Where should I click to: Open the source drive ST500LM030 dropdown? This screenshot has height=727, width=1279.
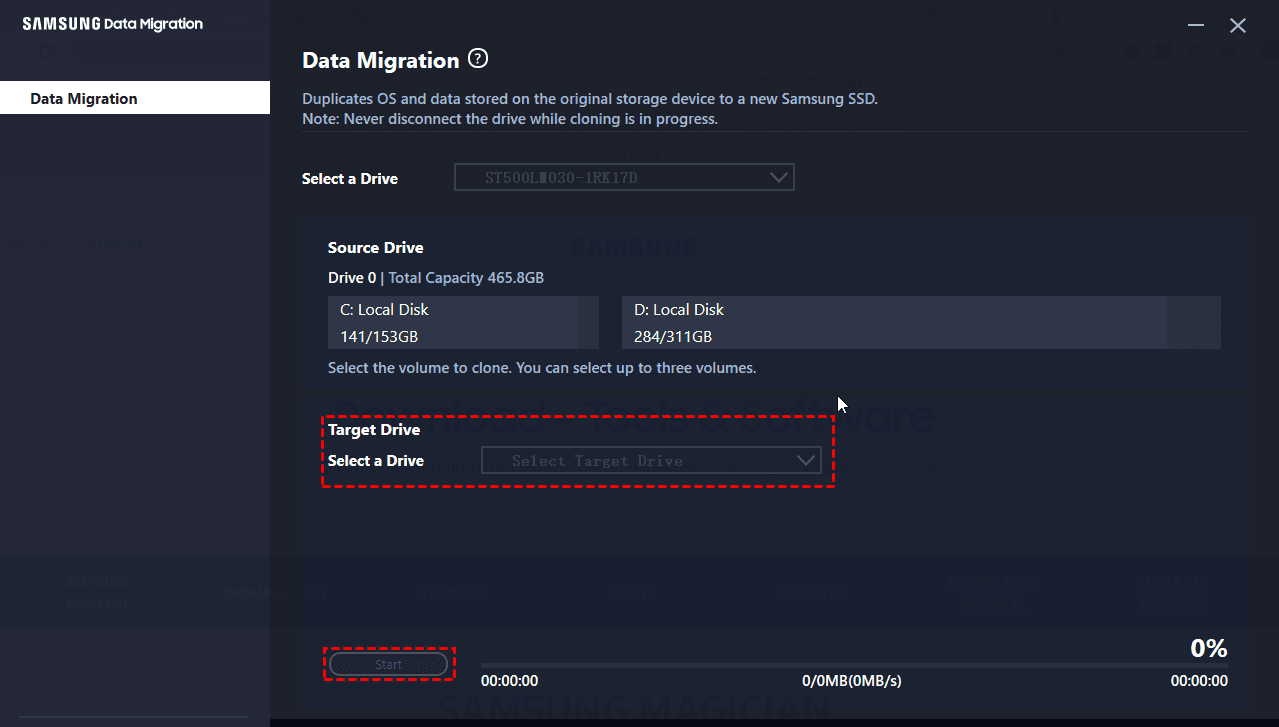click(x=624, y=178)
